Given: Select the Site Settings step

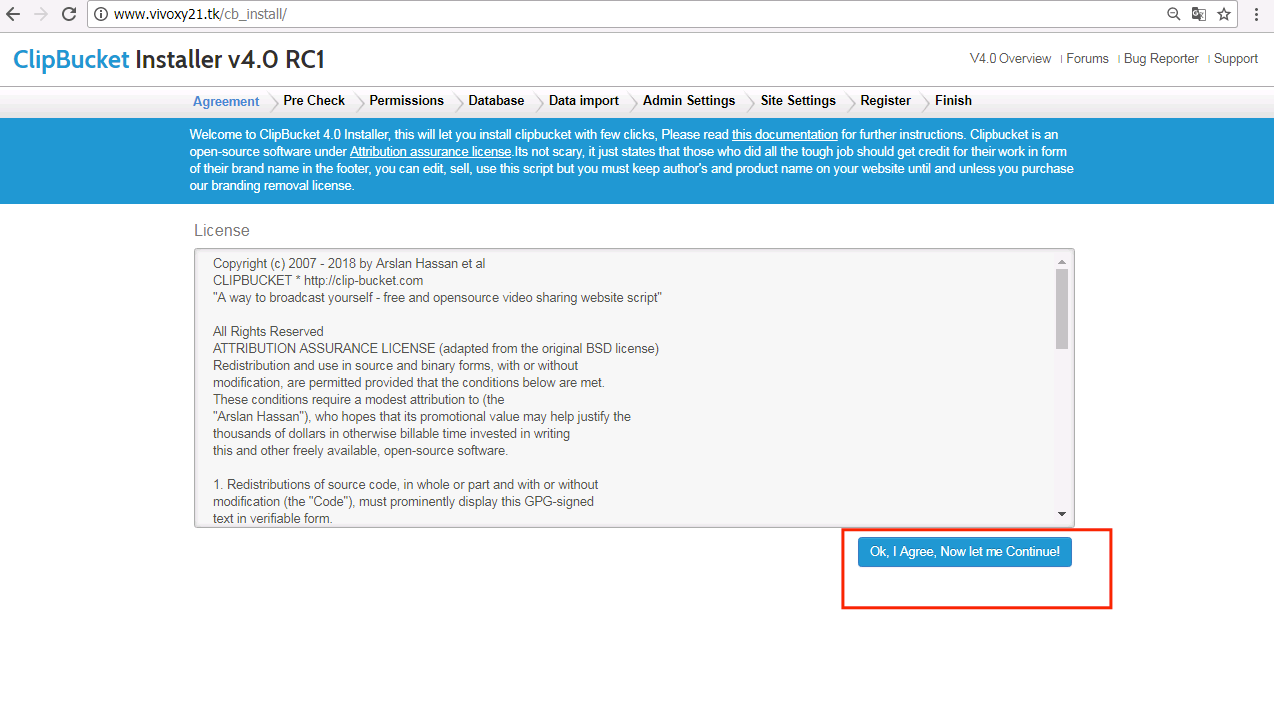Looking at the screenshot, I should click(x=798, y=101).
